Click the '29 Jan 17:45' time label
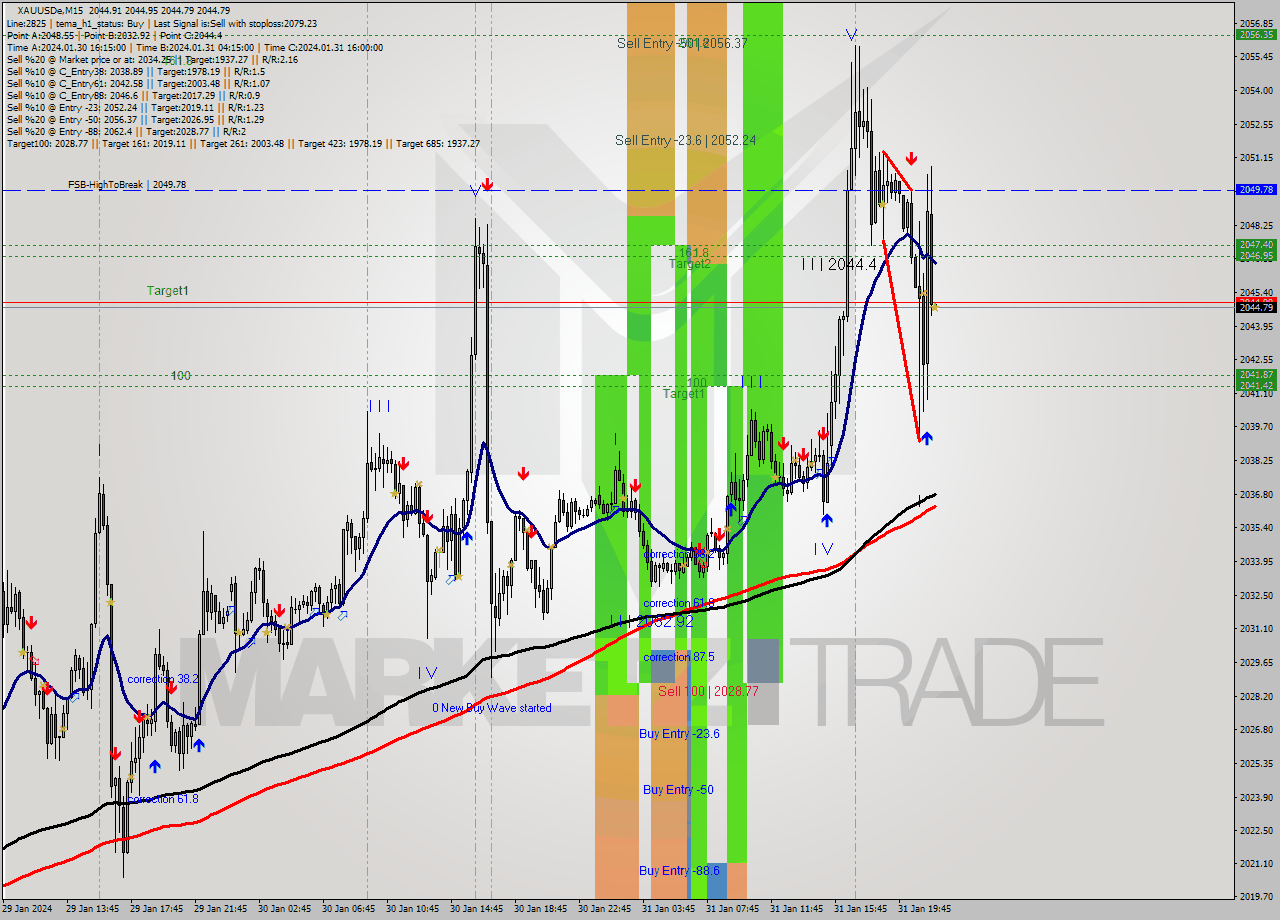1280x920 pixels. coord(157,909)
